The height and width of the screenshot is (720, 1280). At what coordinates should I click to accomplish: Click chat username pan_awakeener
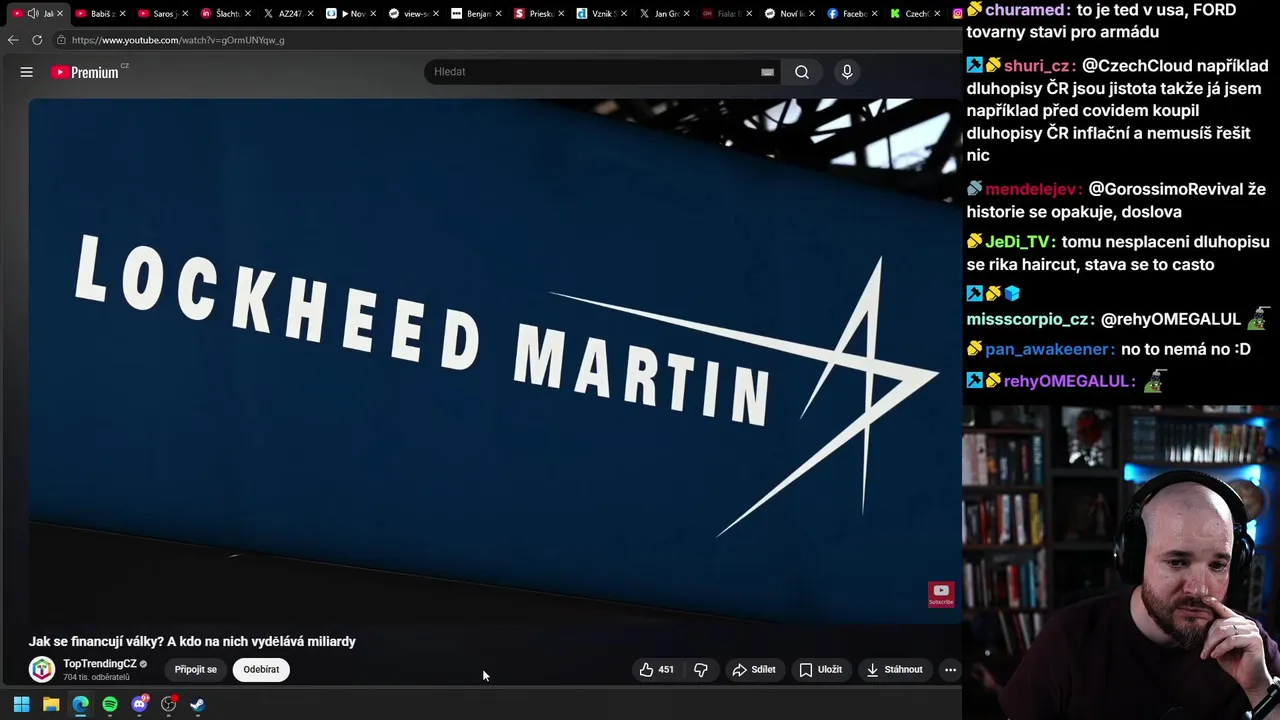pyautogui.click(x=1047, y=349)
